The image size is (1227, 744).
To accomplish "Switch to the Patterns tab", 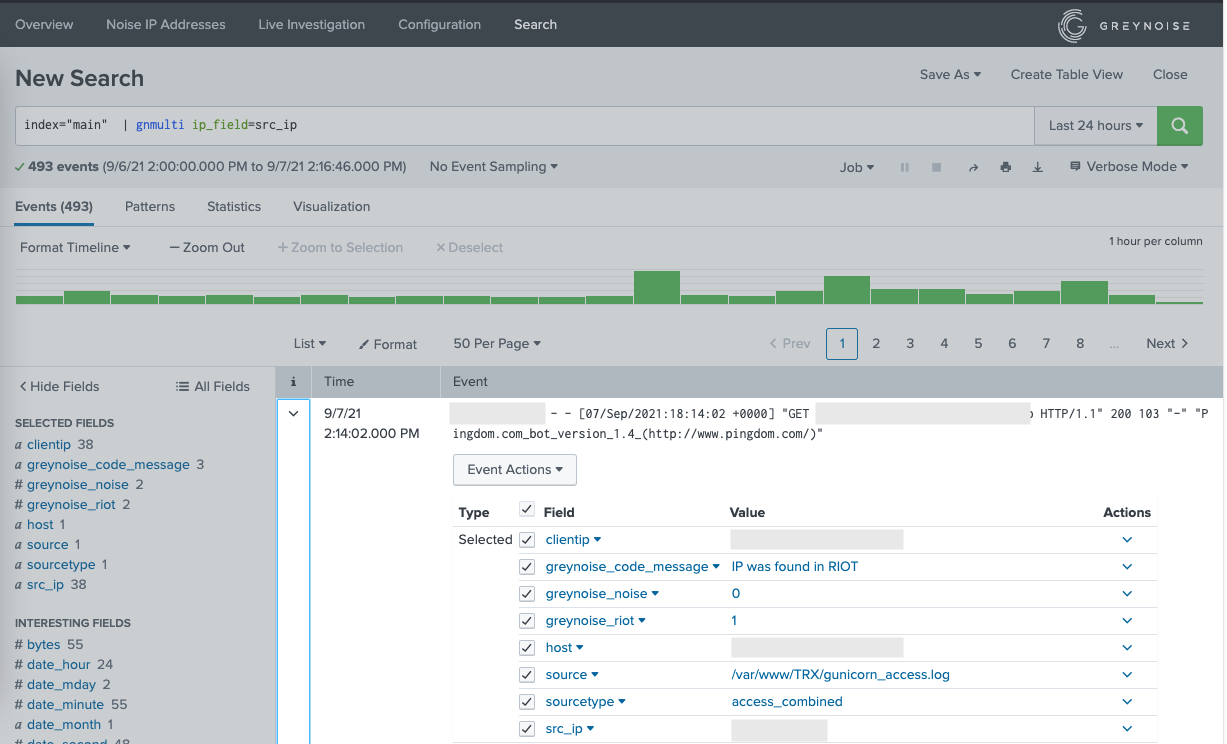I will [150, 206].
